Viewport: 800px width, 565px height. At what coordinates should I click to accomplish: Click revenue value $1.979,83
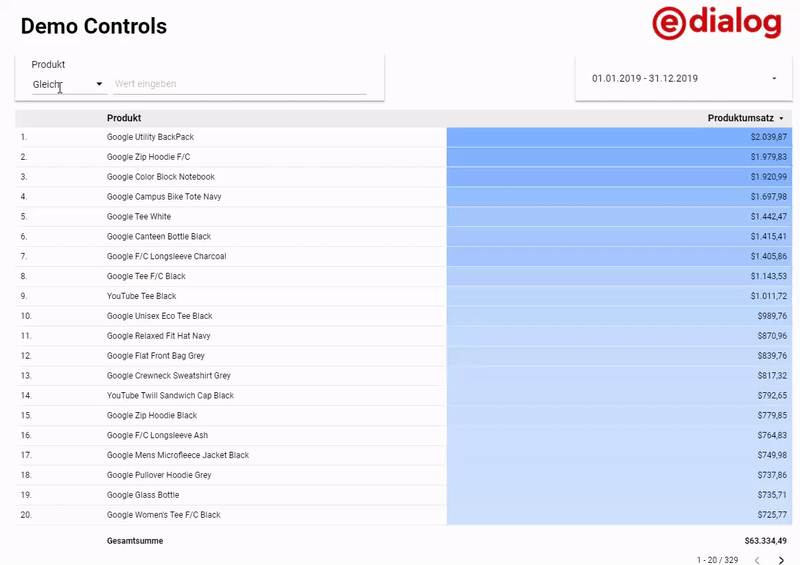768,157
